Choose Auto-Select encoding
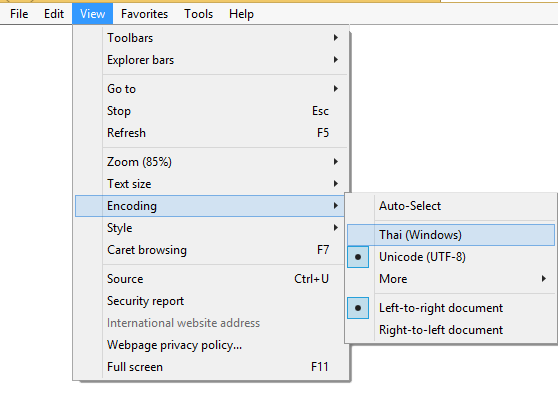The image size is (558, 419). click(451, 206)
